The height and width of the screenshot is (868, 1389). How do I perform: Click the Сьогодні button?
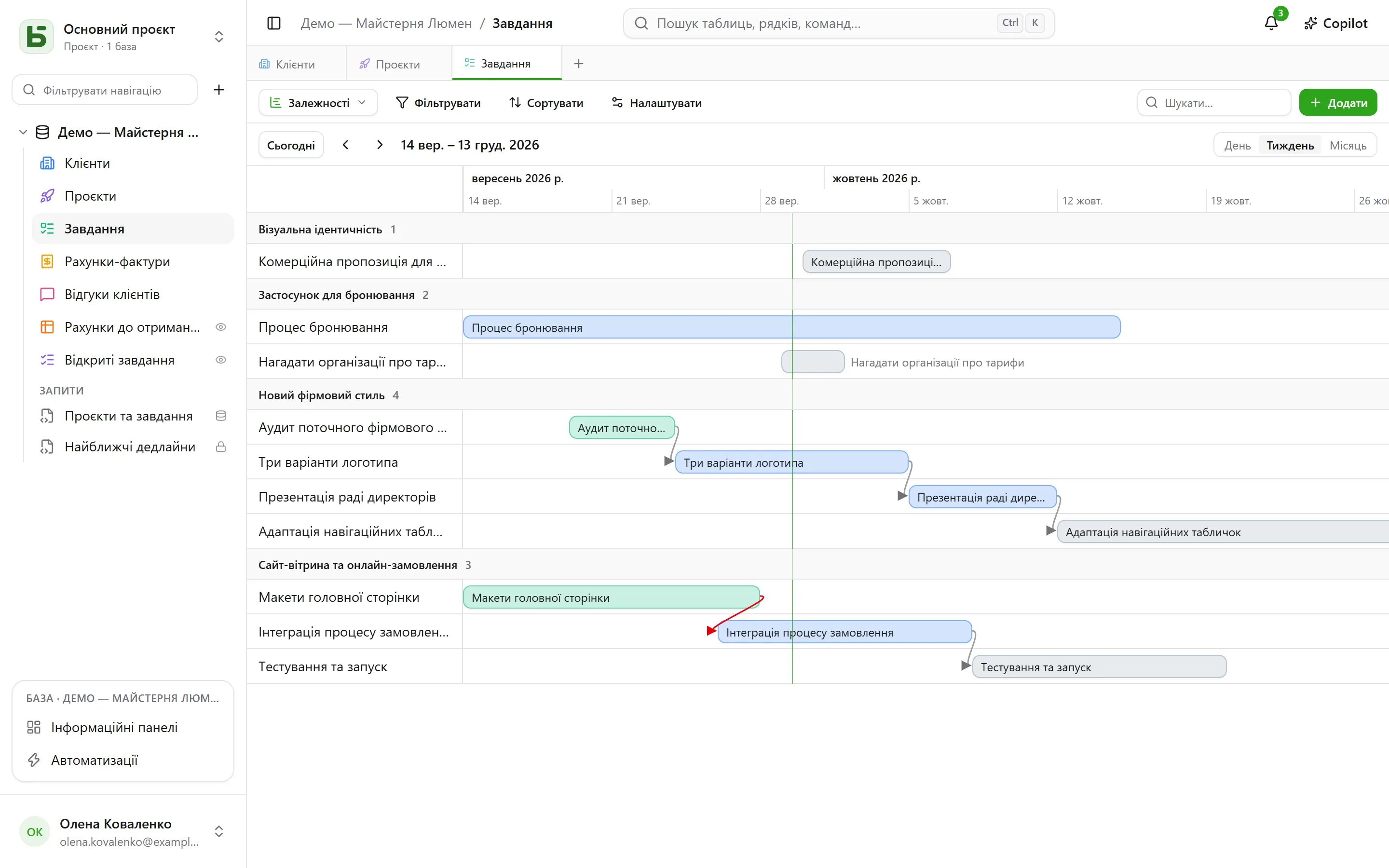(291, 145)
